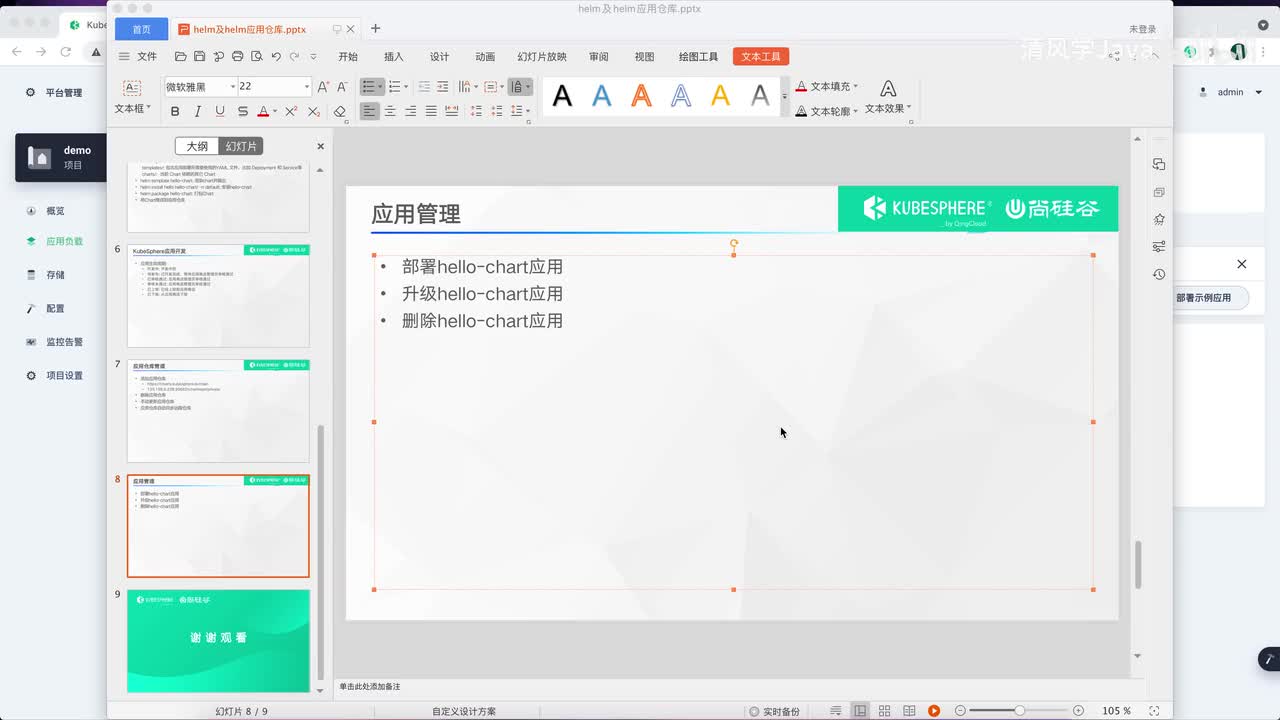1280x720 pixels.
Task: Click 部署示例应用 button in the KubeSphere window
Action: coord(1203,298)
